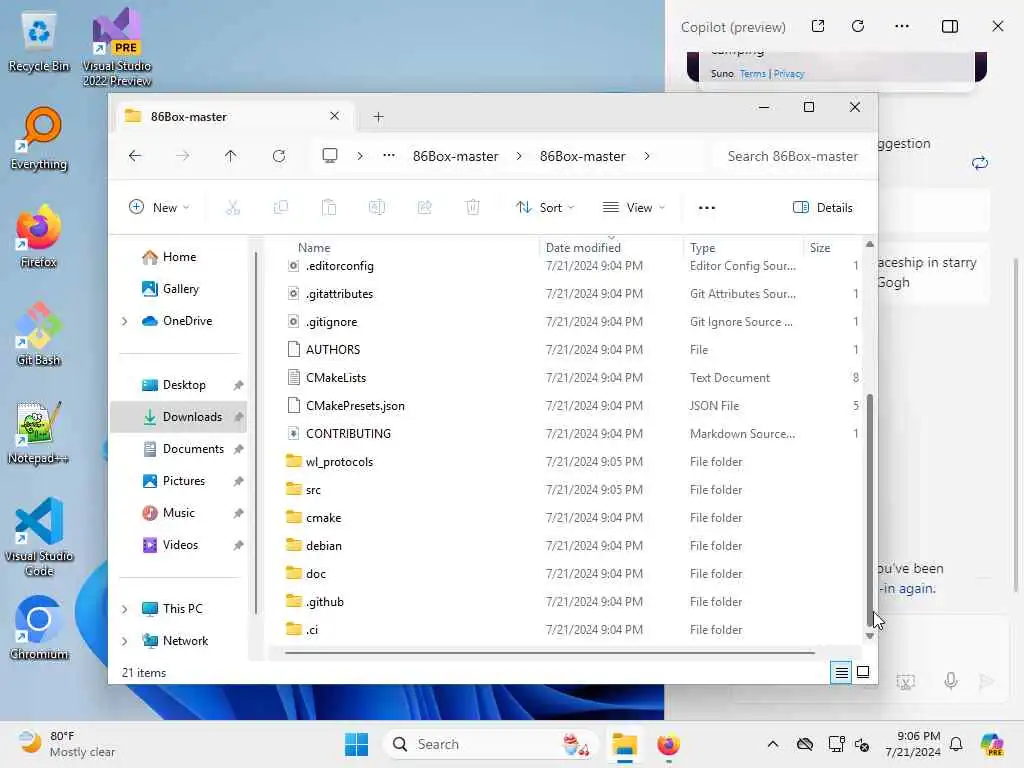Click the Delete trash icon
The width and height of the screenshot is (1024, 768).
coord(473,208)
